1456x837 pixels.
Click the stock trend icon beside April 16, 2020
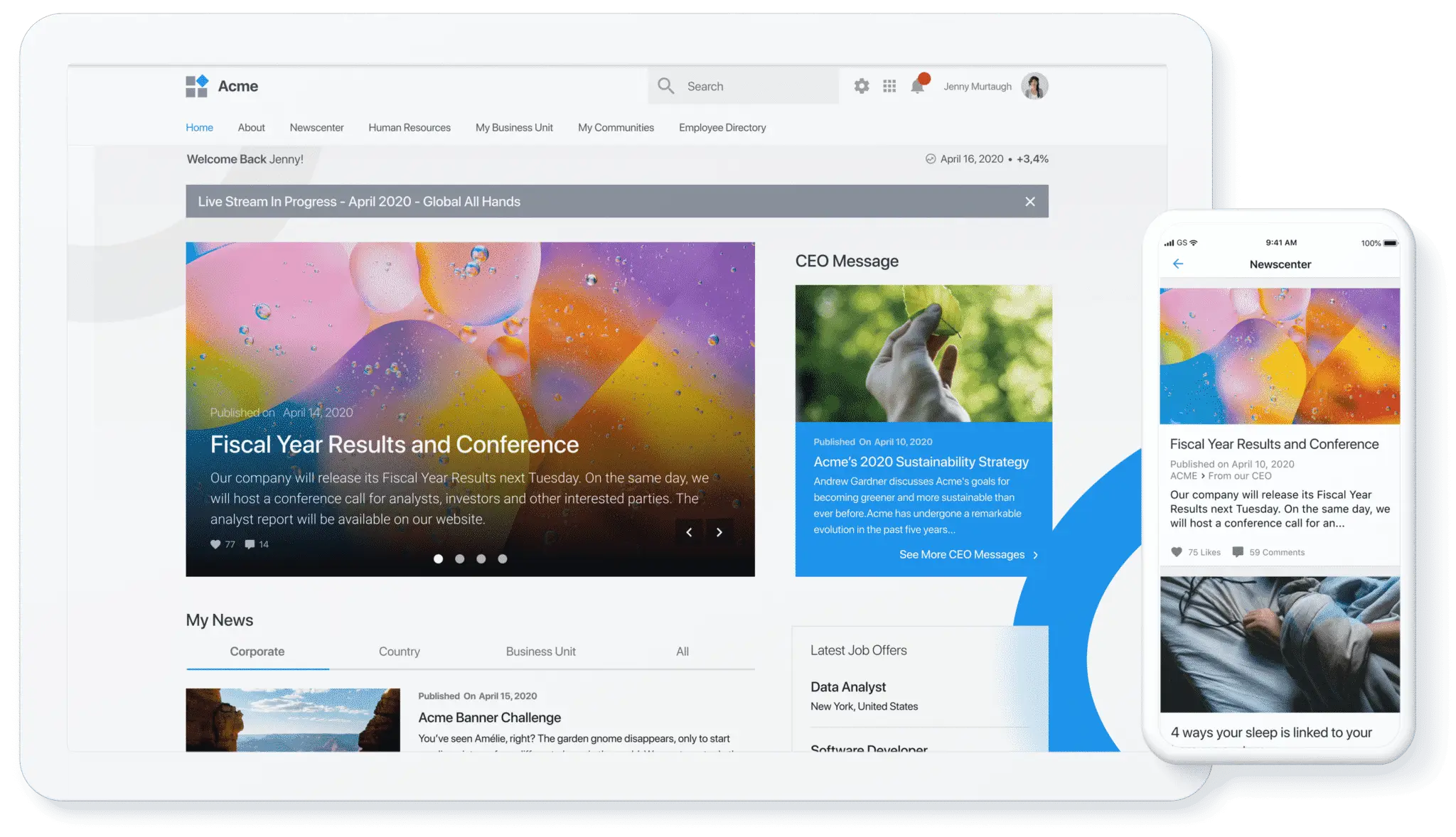click(931, 159)
